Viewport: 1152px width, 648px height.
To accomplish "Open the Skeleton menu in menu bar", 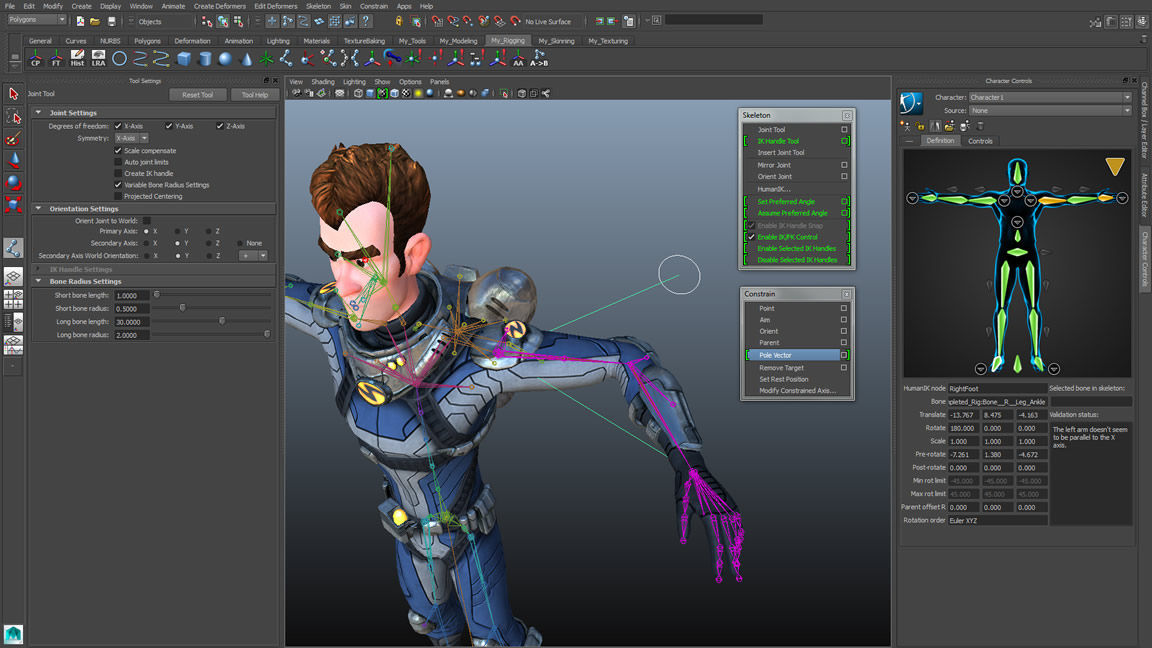I will pyautogui.click(x=318, y=6).
